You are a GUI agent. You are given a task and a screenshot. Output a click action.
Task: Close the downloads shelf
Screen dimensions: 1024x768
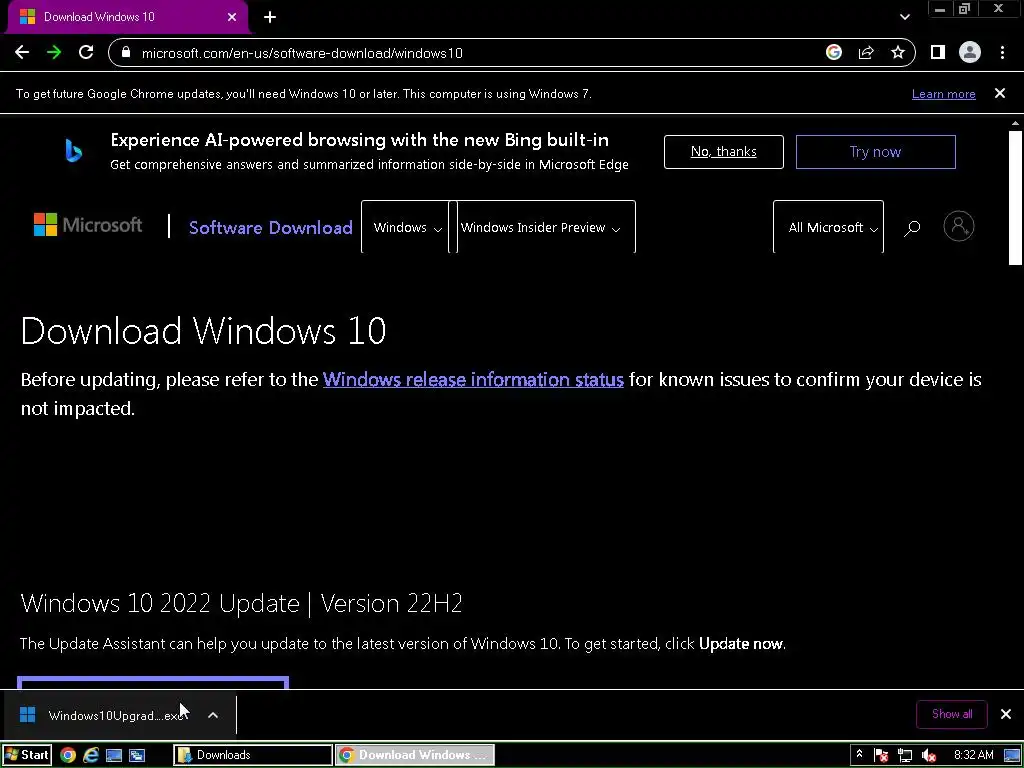[1006, 714]
